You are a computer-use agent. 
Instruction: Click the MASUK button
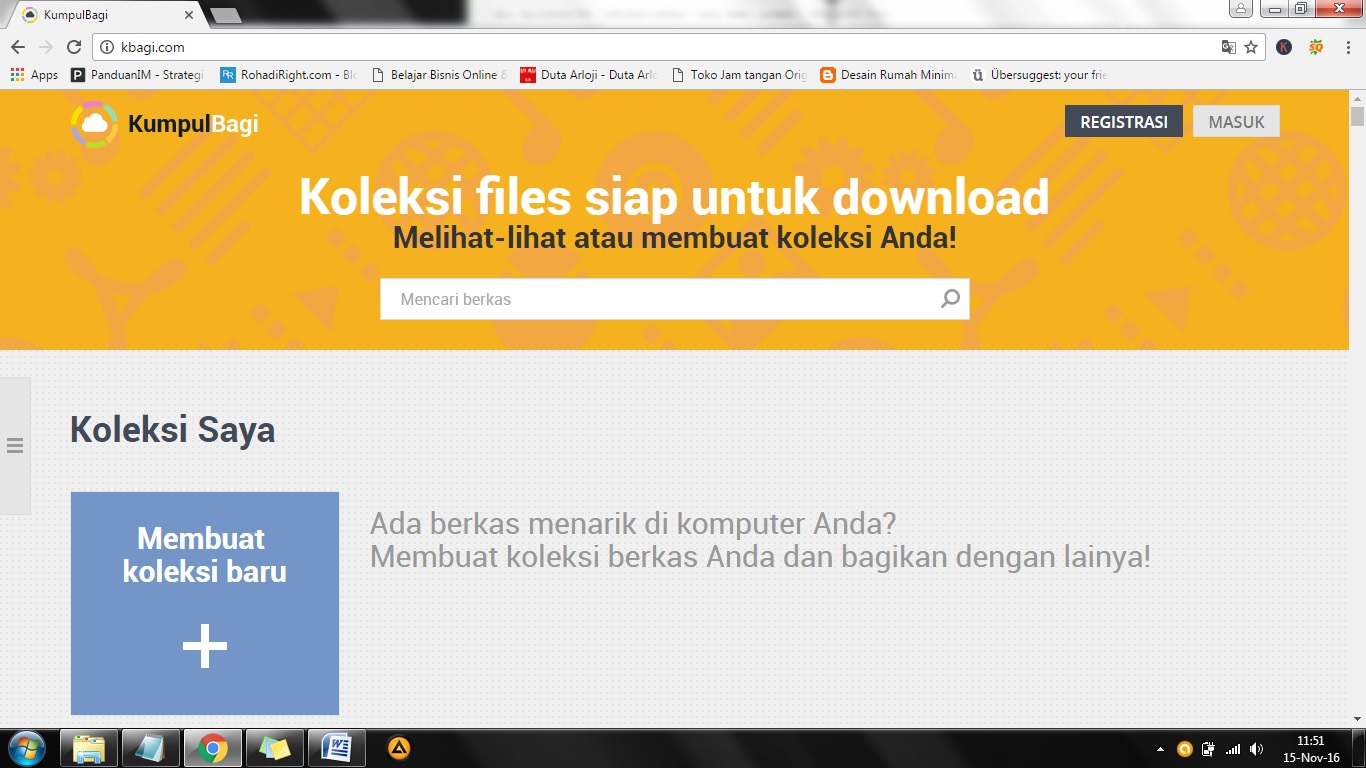click(x=1236, y=121)
